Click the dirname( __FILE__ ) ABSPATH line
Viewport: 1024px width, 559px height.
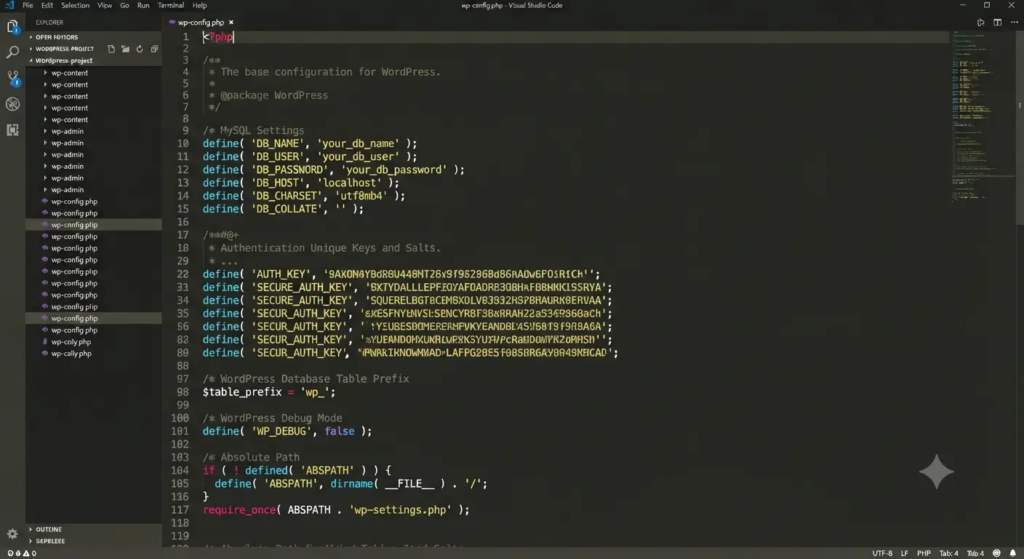point(351,483)
